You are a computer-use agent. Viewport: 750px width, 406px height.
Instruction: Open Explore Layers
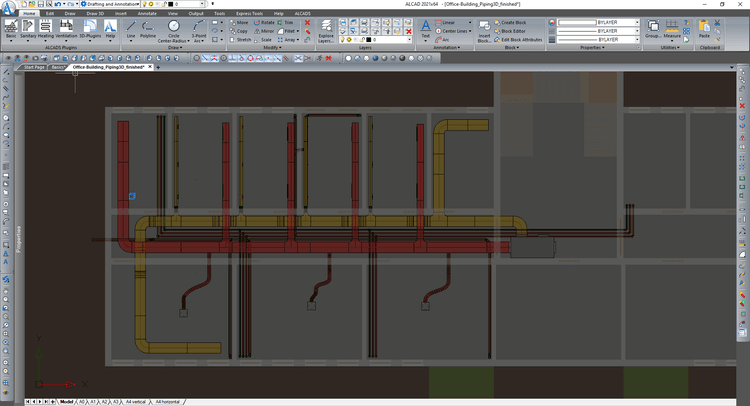[326, 31]
